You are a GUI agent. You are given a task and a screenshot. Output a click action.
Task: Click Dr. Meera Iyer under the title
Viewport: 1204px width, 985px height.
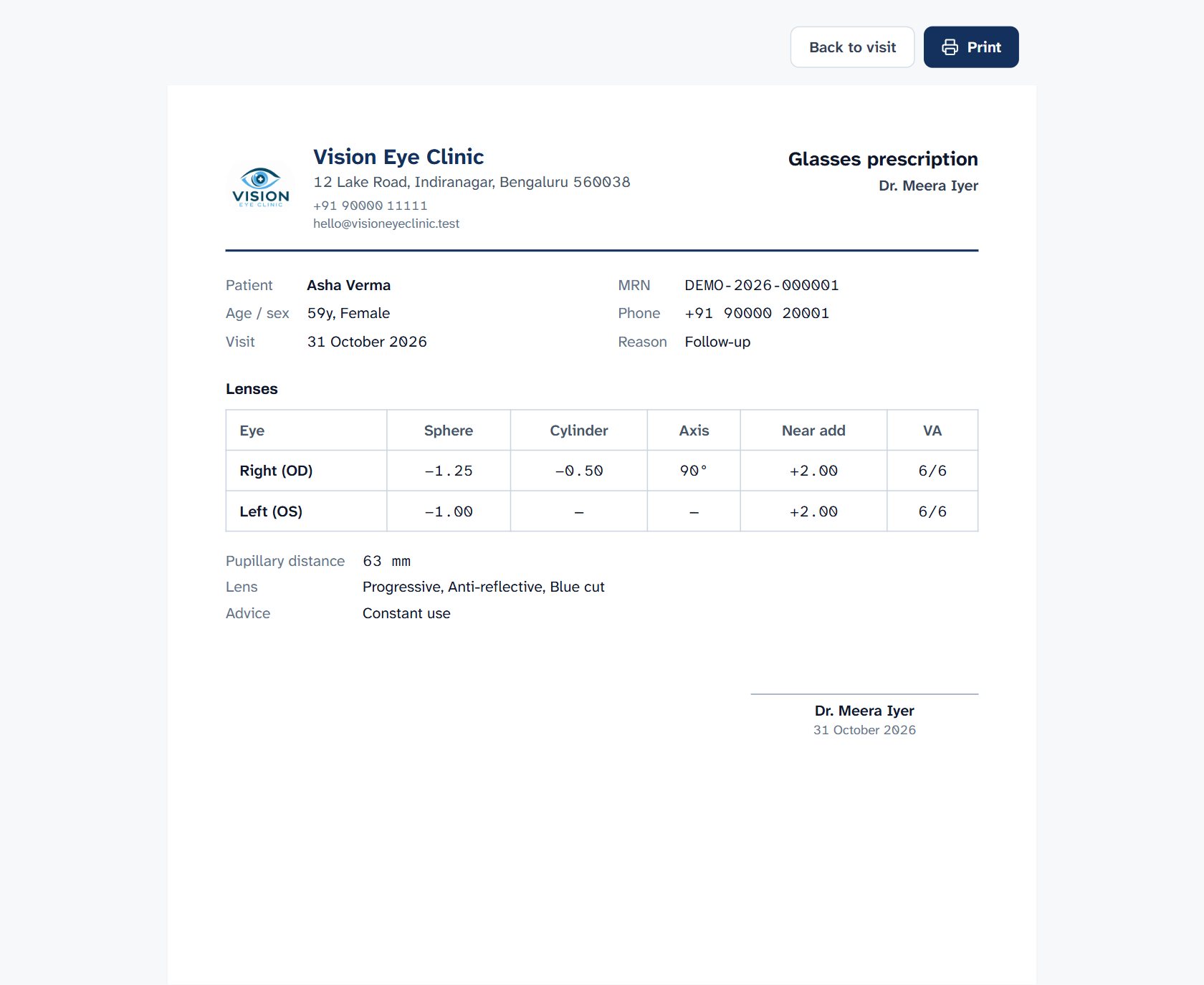[x=928, y=186]
